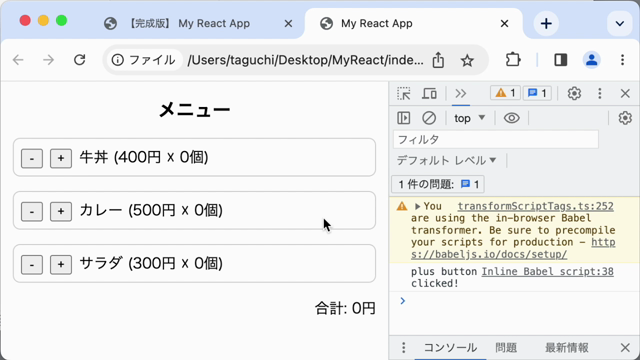This screenshot has width=640, height=360.
Task: Decrease カレー quantity with minus button
Action: click(x=32, y=211)
